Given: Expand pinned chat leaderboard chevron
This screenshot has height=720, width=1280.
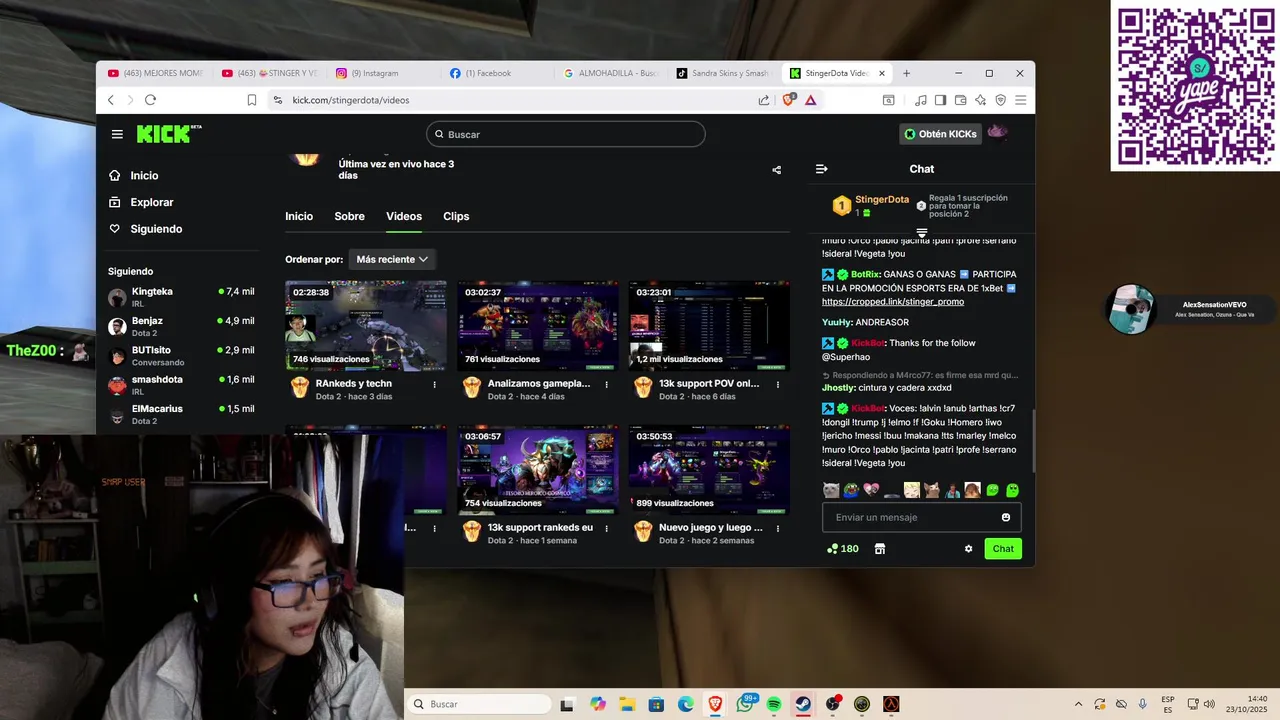Looking at the screenshot, I should [x=922, y=233].
